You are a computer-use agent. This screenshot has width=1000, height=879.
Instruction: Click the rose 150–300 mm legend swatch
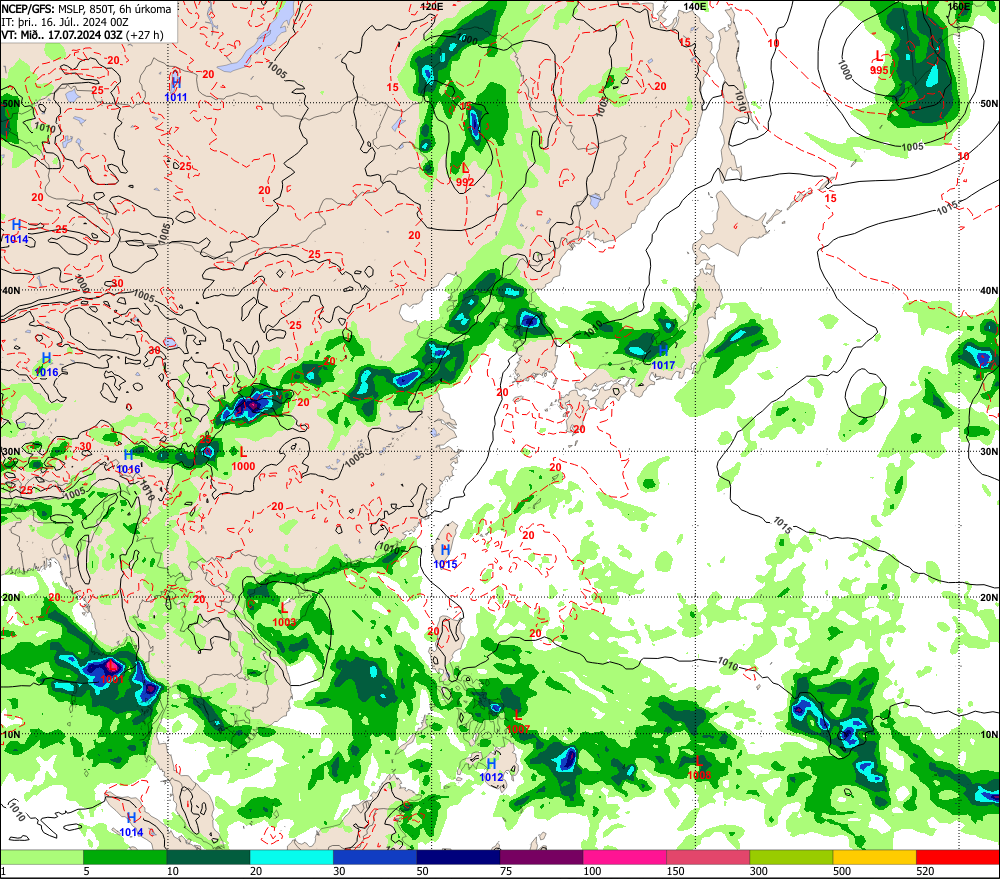pyautogui.click(x=708, y=857)
